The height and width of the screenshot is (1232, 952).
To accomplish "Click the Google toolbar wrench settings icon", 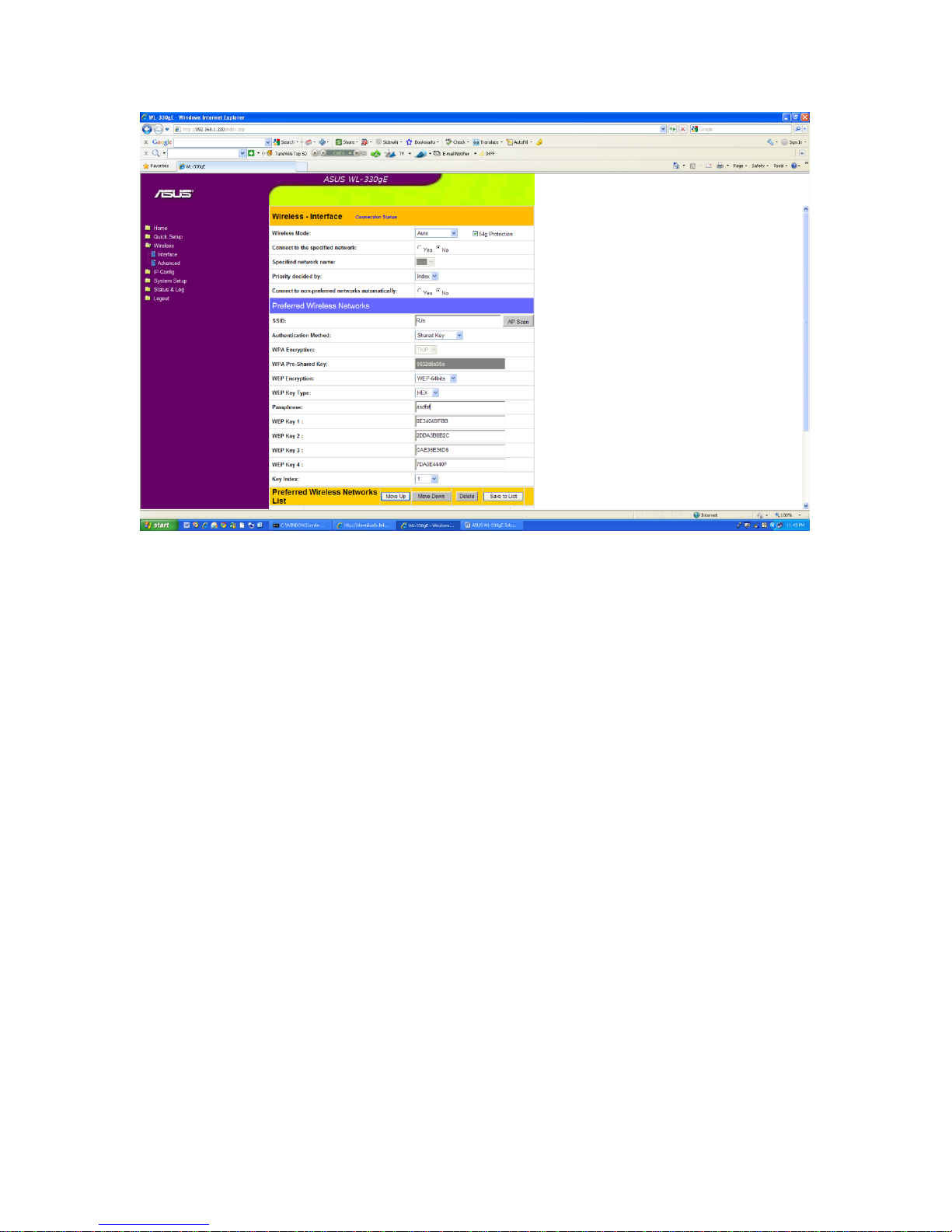I will click(770, 142).
